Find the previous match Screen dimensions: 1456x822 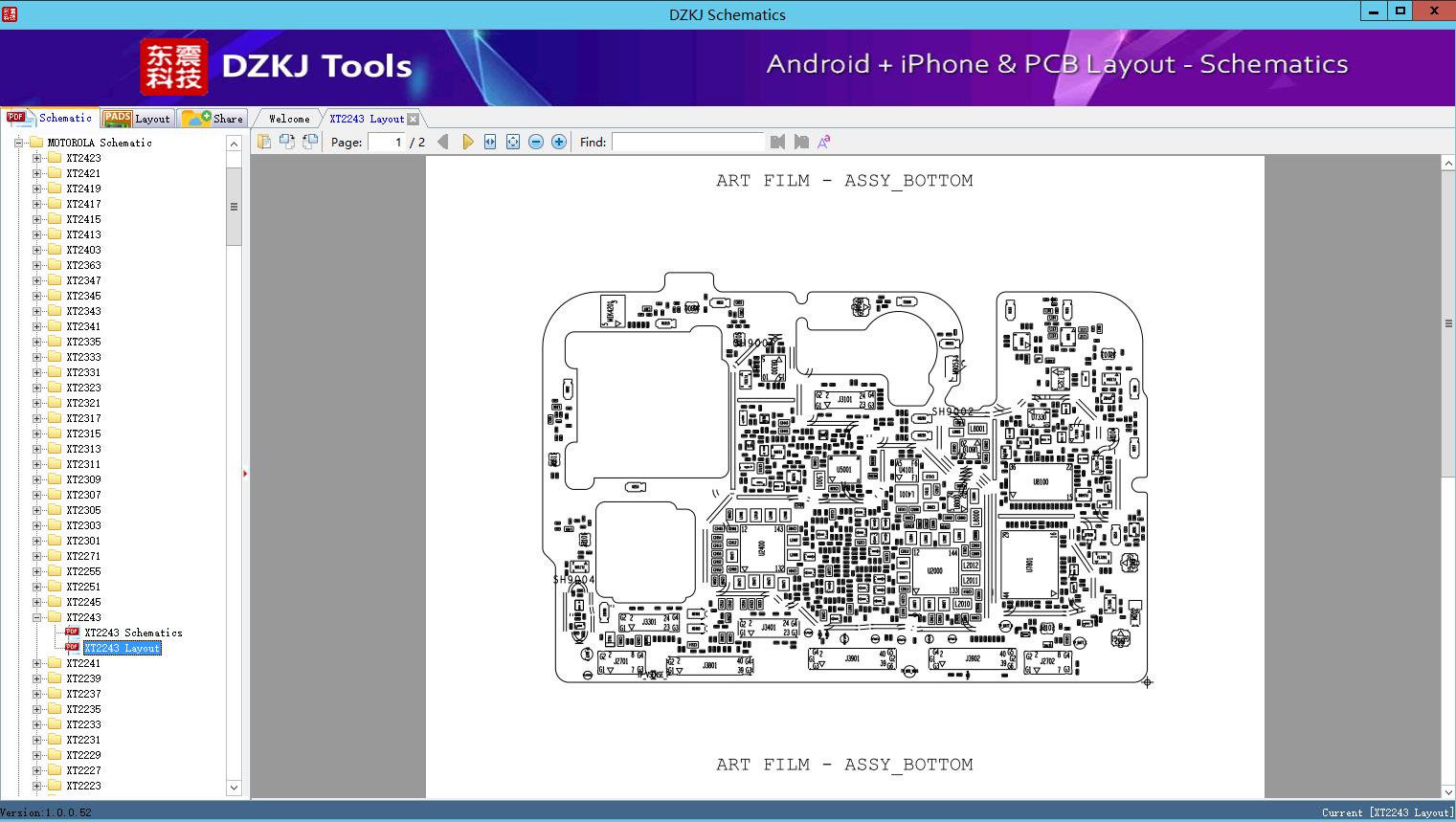(x=777, y=142)
